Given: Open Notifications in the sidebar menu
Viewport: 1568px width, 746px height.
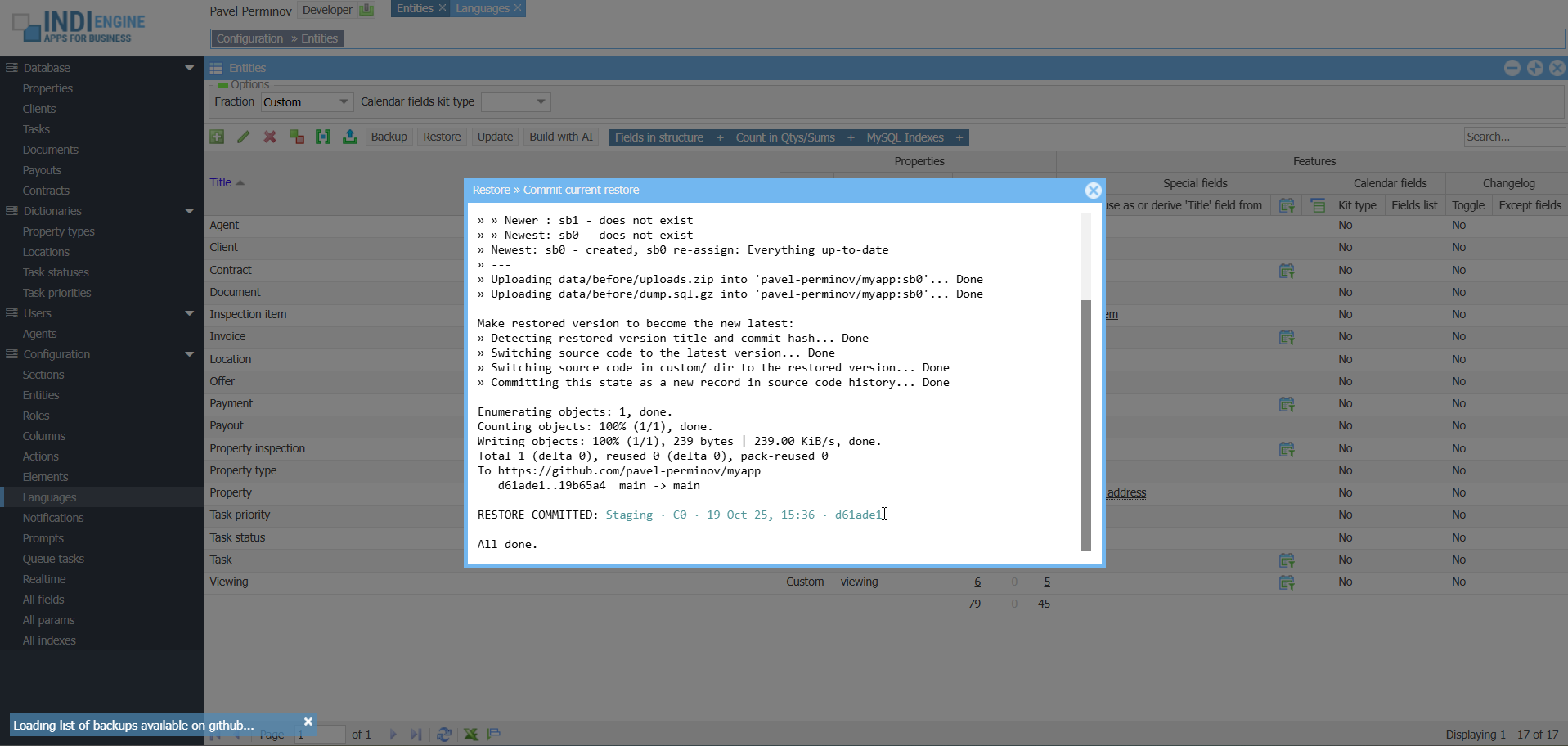Looking at the screenshot, I should click(x=53, y=518).
